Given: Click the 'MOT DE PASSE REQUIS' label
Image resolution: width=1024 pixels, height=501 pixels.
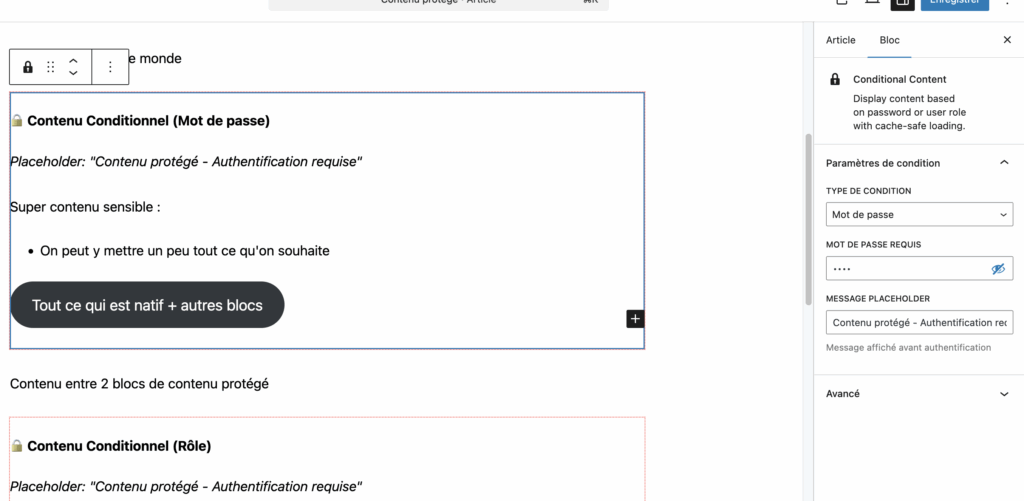Looking at the screenshot, I should pos(874,244).
